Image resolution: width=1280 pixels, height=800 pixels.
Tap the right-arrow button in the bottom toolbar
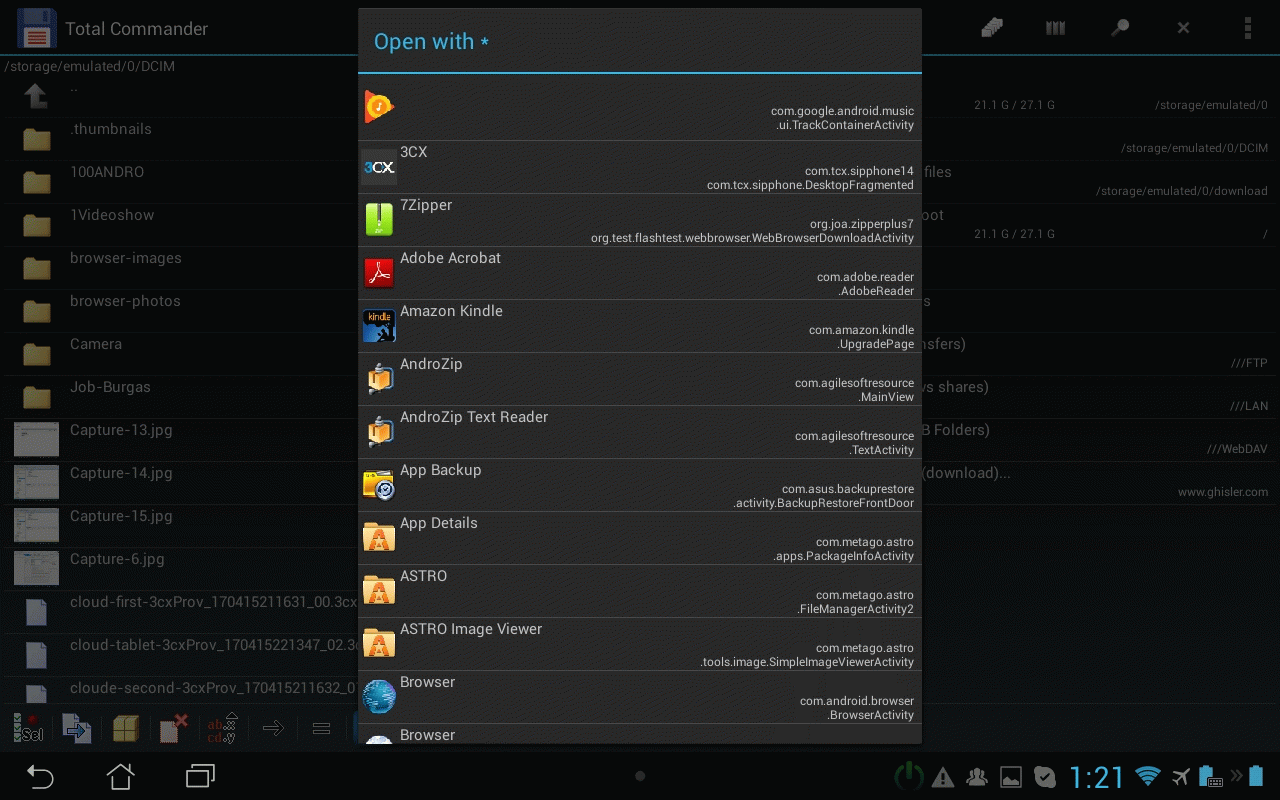(273, 728)
